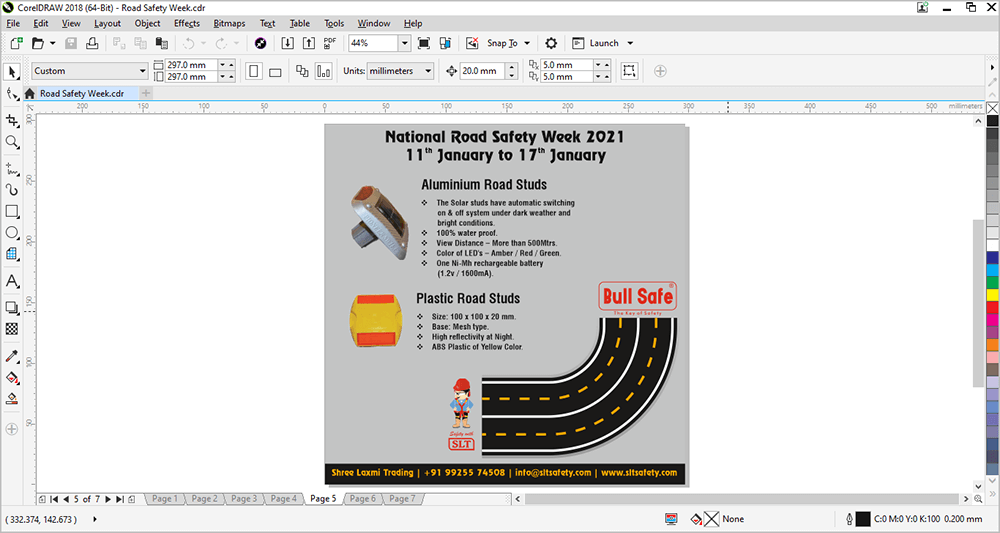
Task: Toggle Proof Colors in status bar
Action: tap(671, 519)
